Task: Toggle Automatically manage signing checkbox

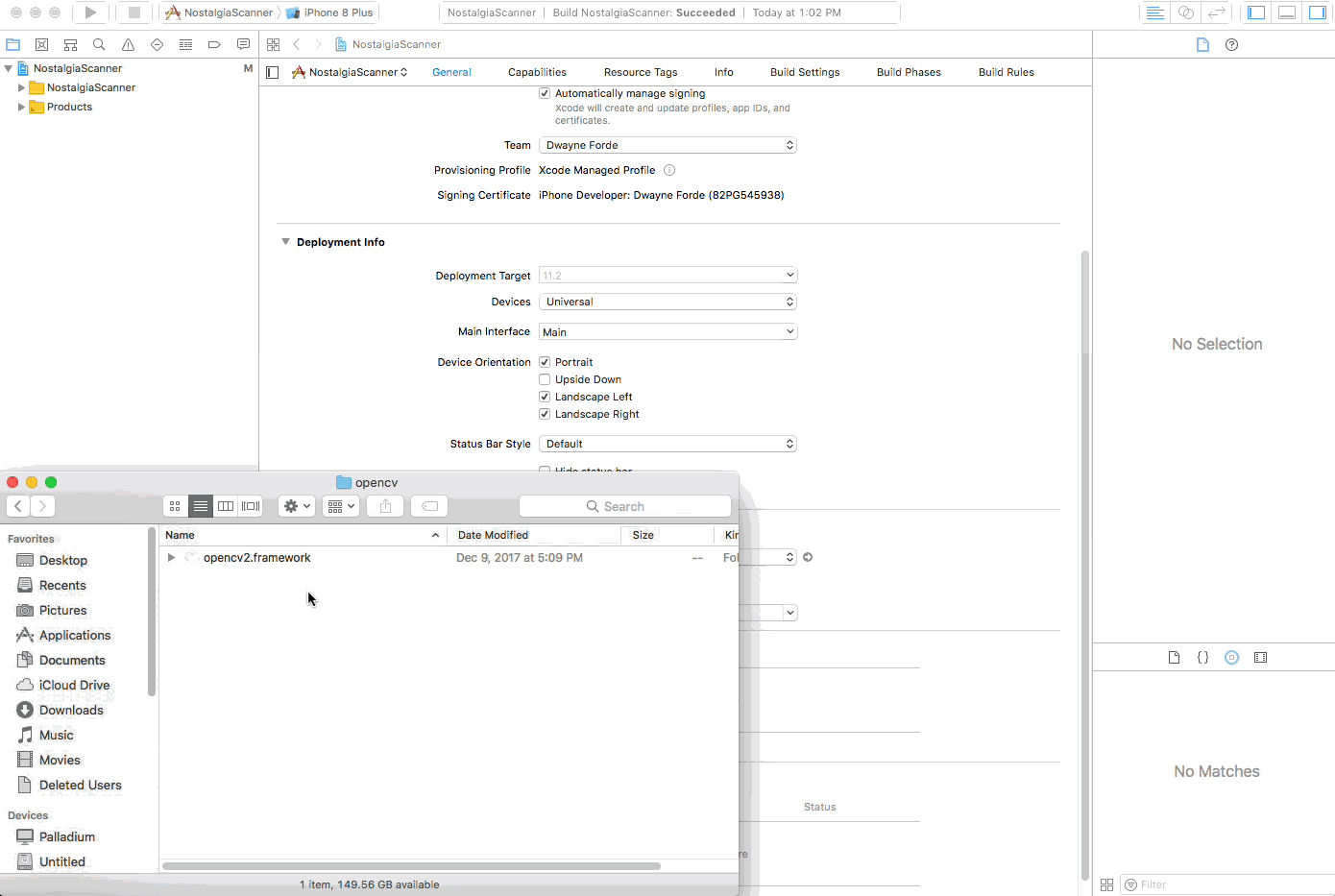Action: pos(545,93)
